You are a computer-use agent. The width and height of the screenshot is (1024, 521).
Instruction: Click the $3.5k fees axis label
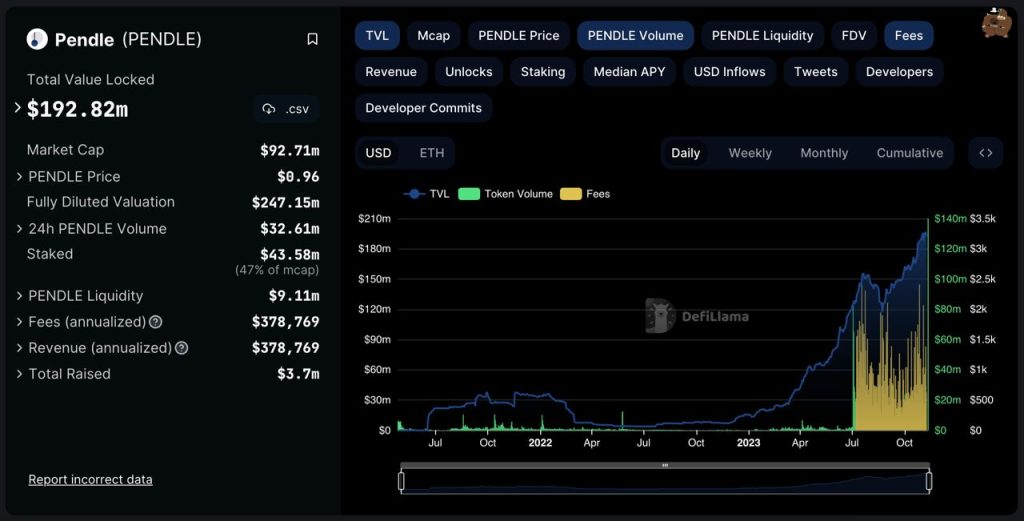(x=983, y=219)
